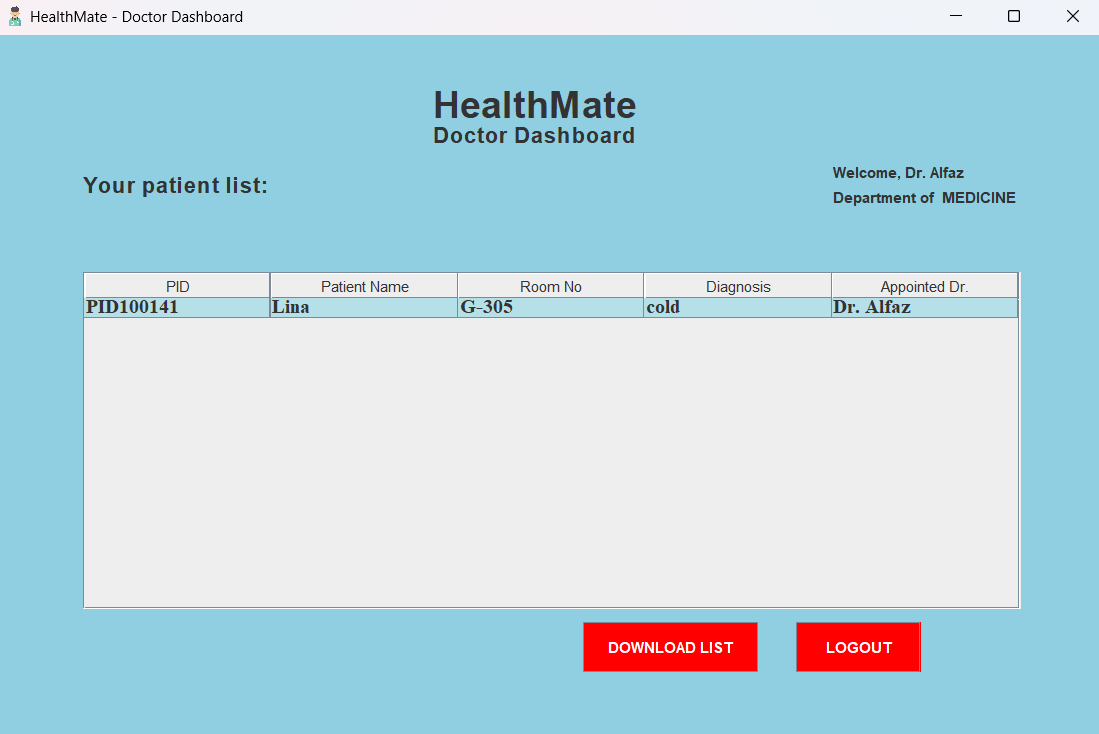Image resolution: width=1099 pixels, height=734 pixels.
Task: Close the HealthMate window
Action: pos(1072,16)
